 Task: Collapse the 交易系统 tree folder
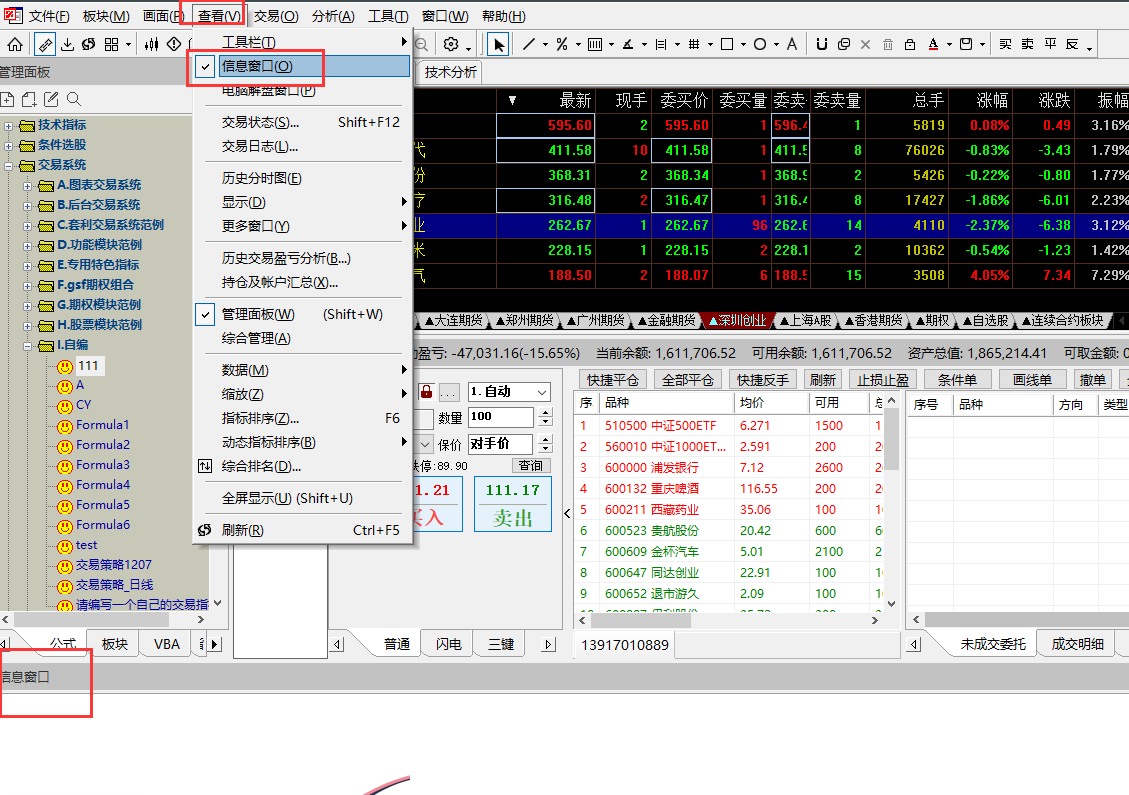[x=10, y=165]
